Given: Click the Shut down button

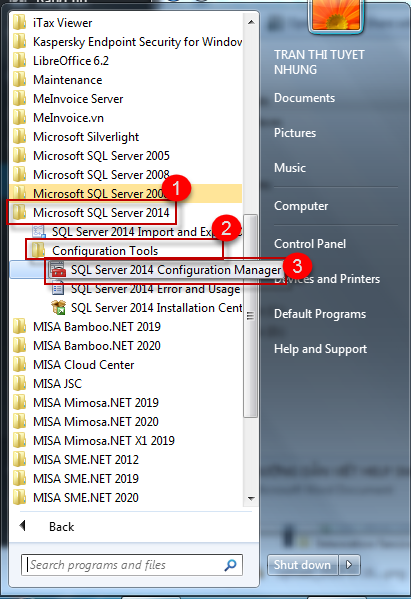Looking at the screenshot, I should coord(303,565).
